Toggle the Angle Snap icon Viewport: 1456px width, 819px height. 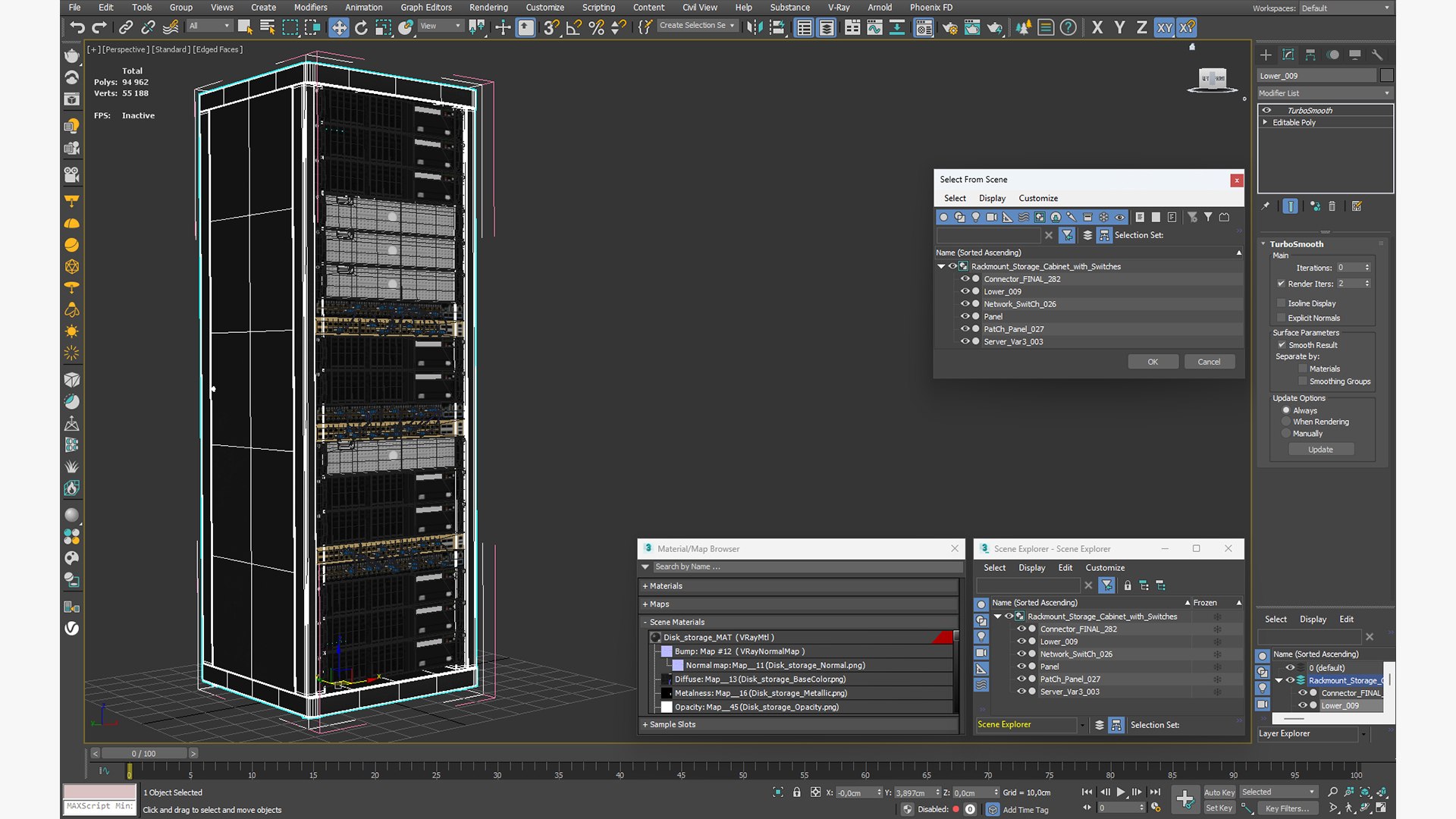click(574, 27)
